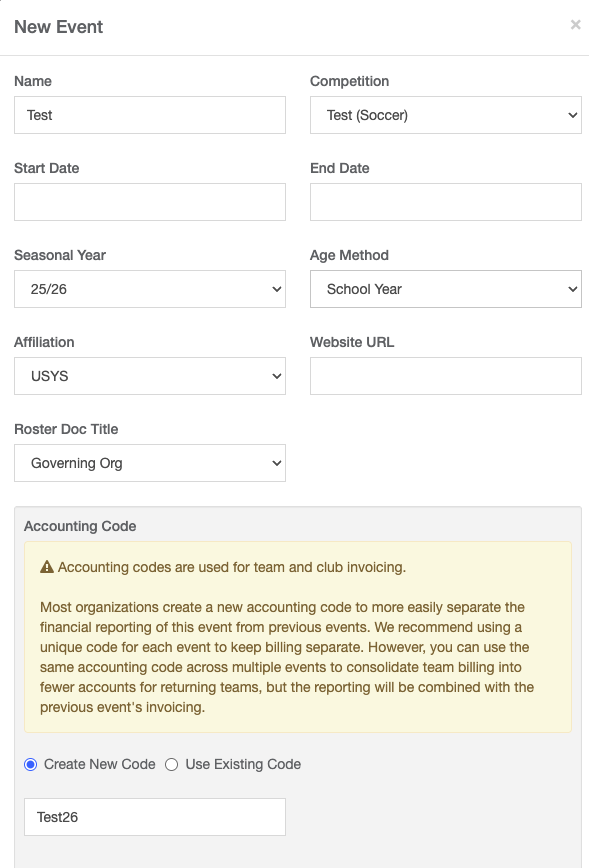Click the 'Accounting codes are used for team' text
The image size is (589, 868).
pyautogui.click(x=232, y=567)
